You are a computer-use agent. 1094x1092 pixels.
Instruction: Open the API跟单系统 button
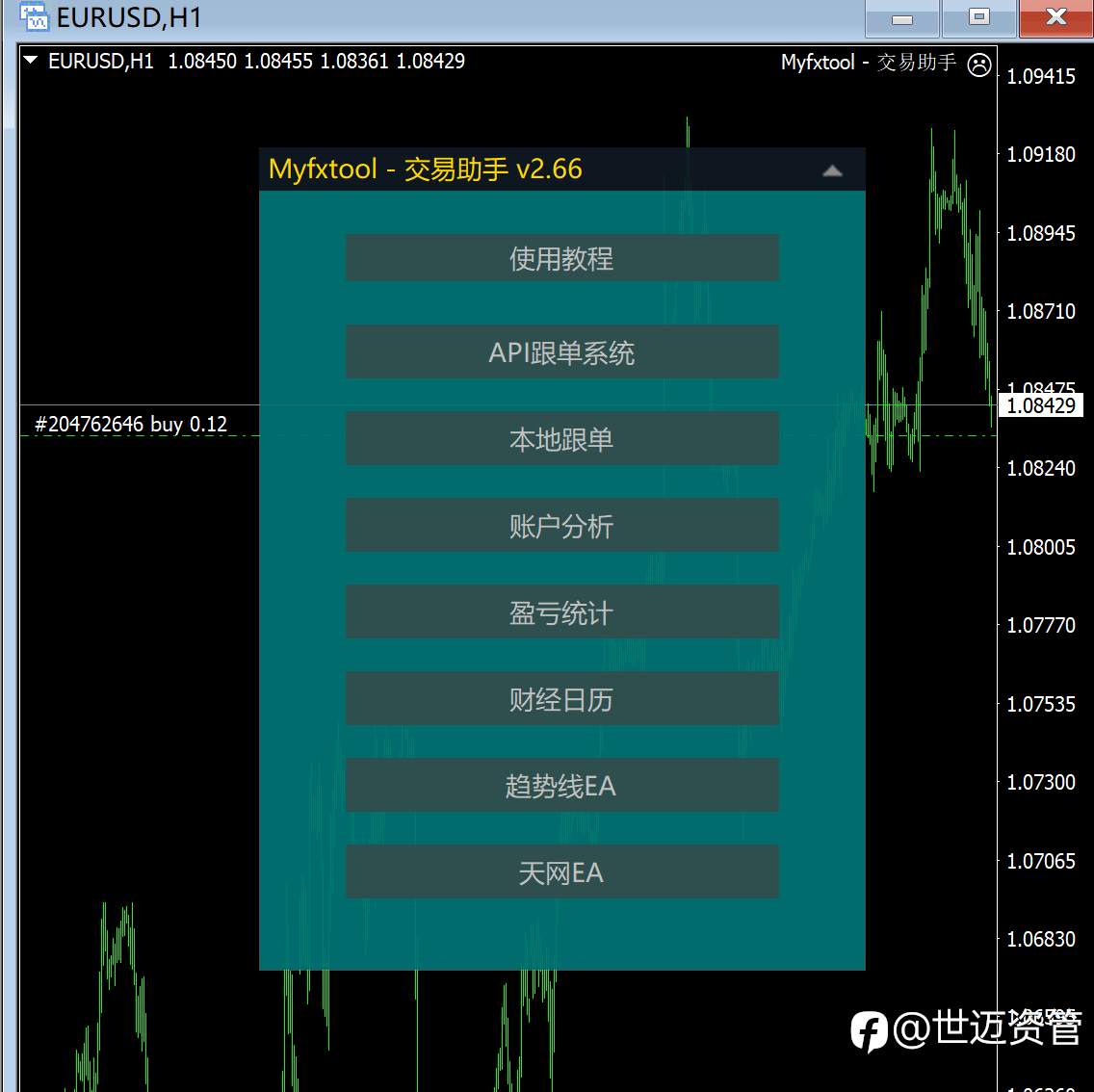(561, 351)
